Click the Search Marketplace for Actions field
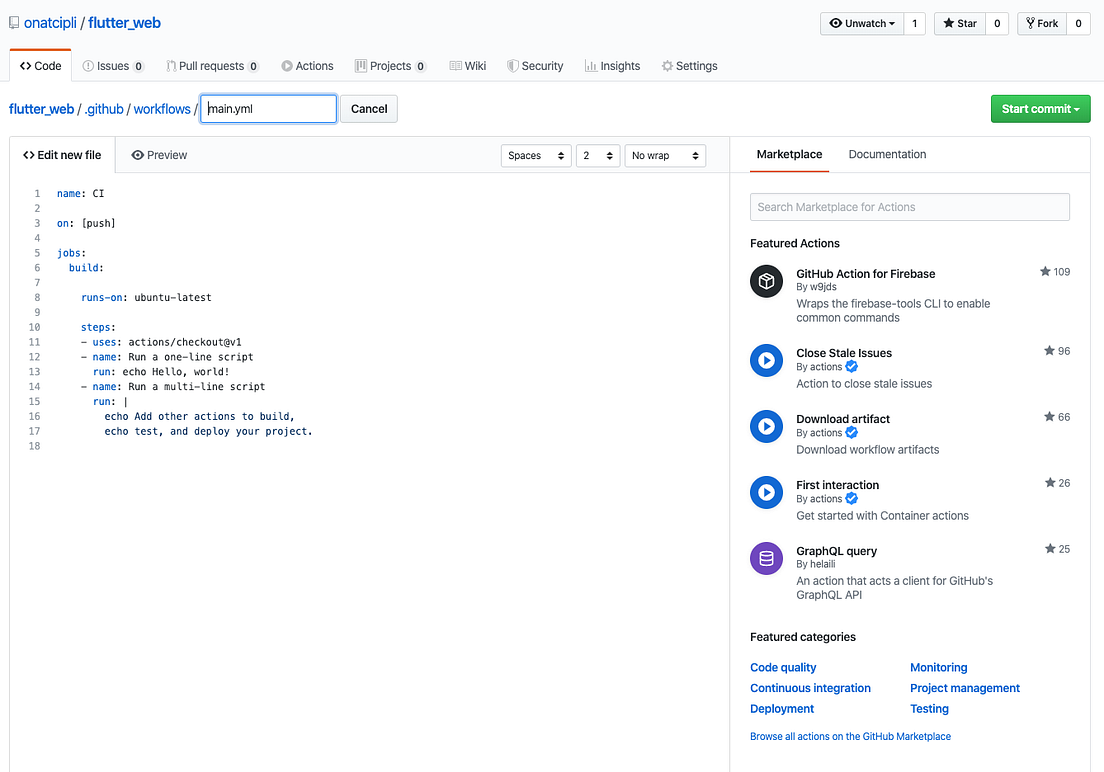The image size is (1104, 772). click(909, 207)
